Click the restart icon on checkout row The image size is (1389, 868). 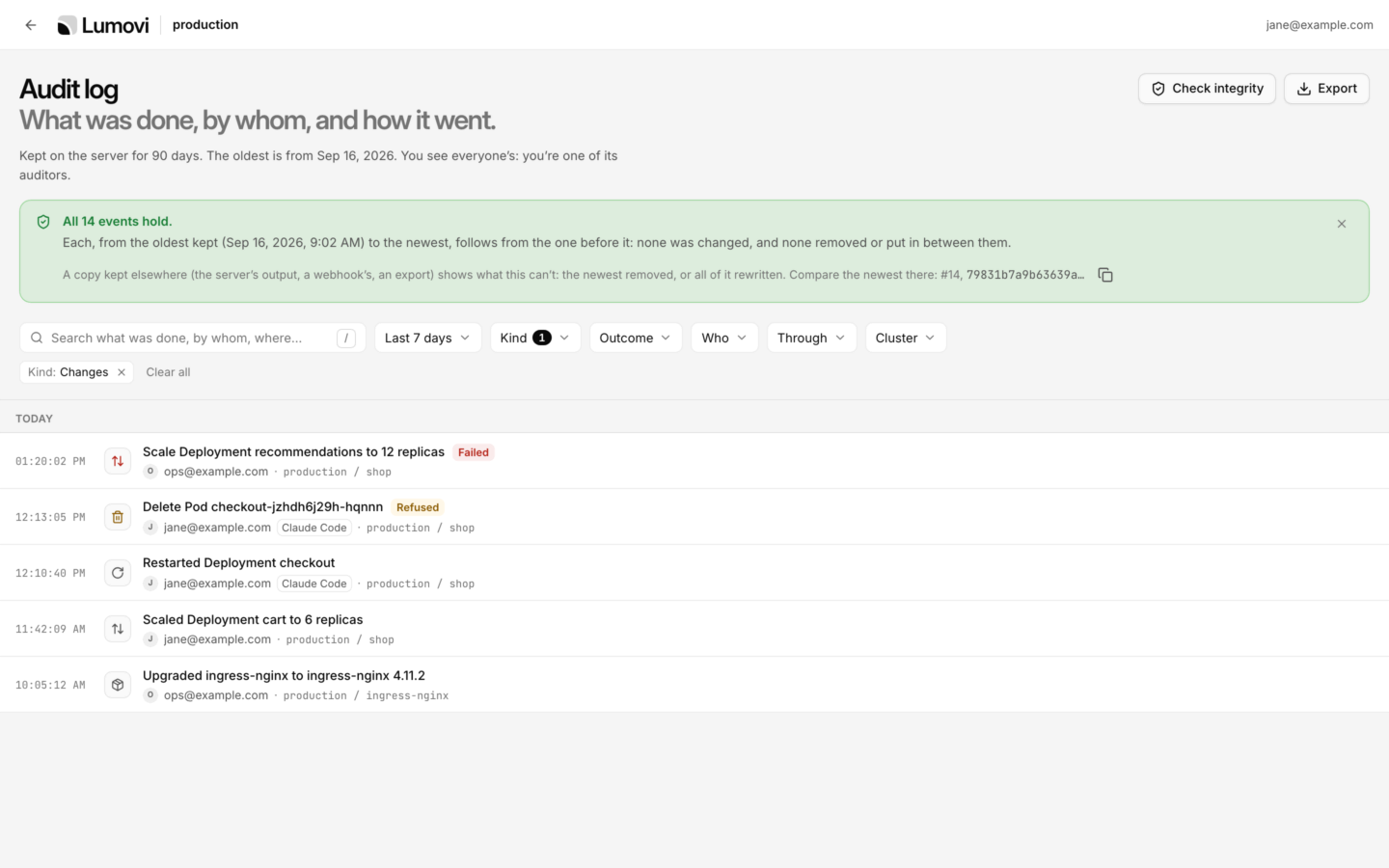(118, 573)
